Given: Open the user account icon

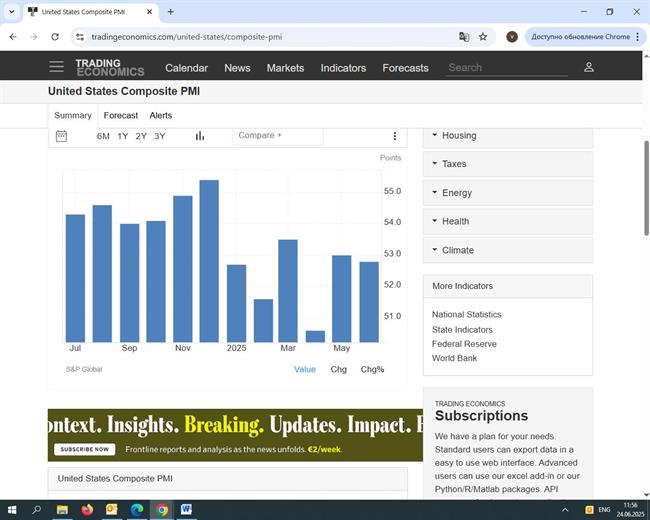Looking at the screenshot, I should click(589, 67).
